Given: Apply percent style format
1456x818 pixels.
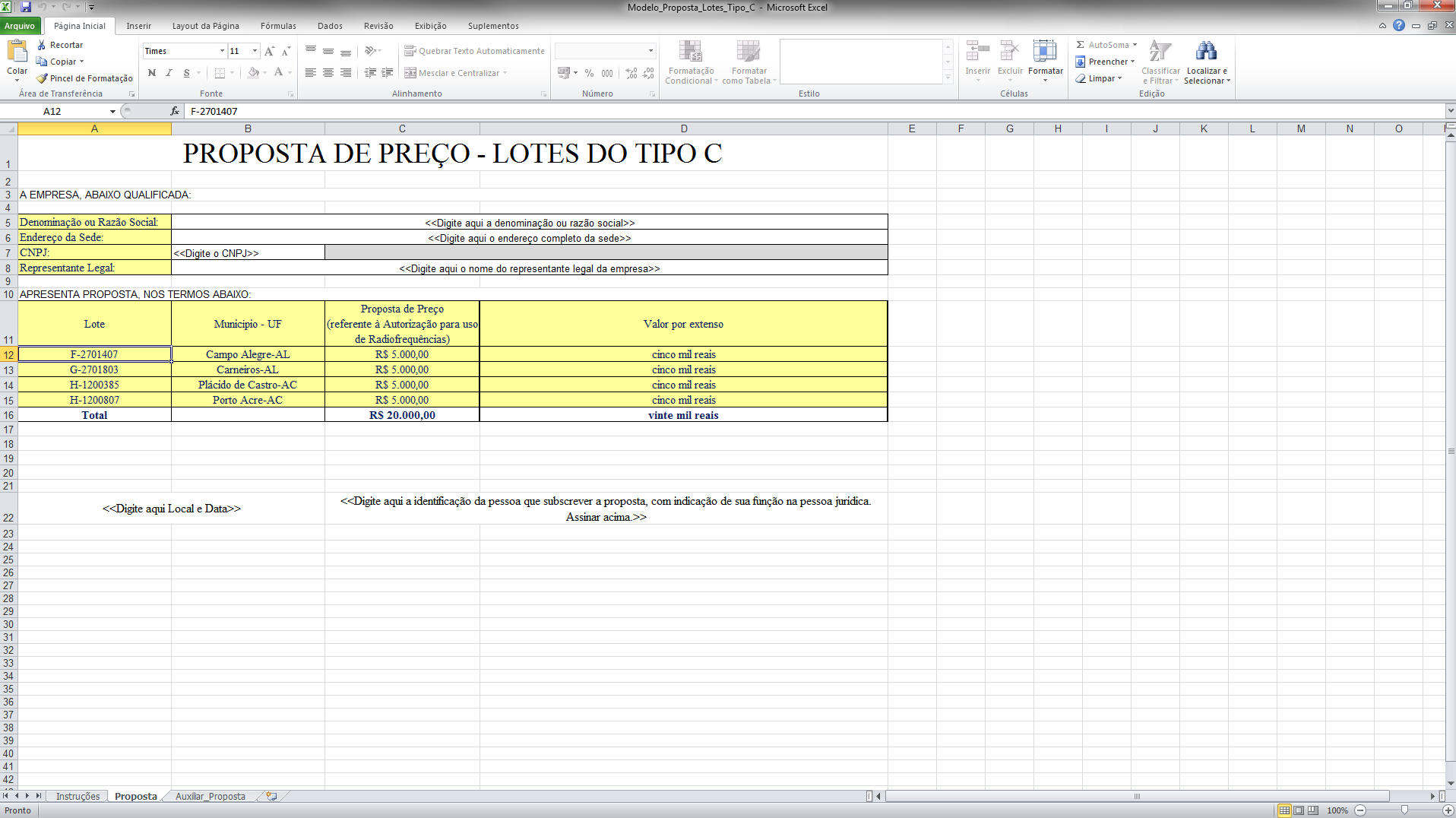Looking at the screenshot, I should point(589,73).
